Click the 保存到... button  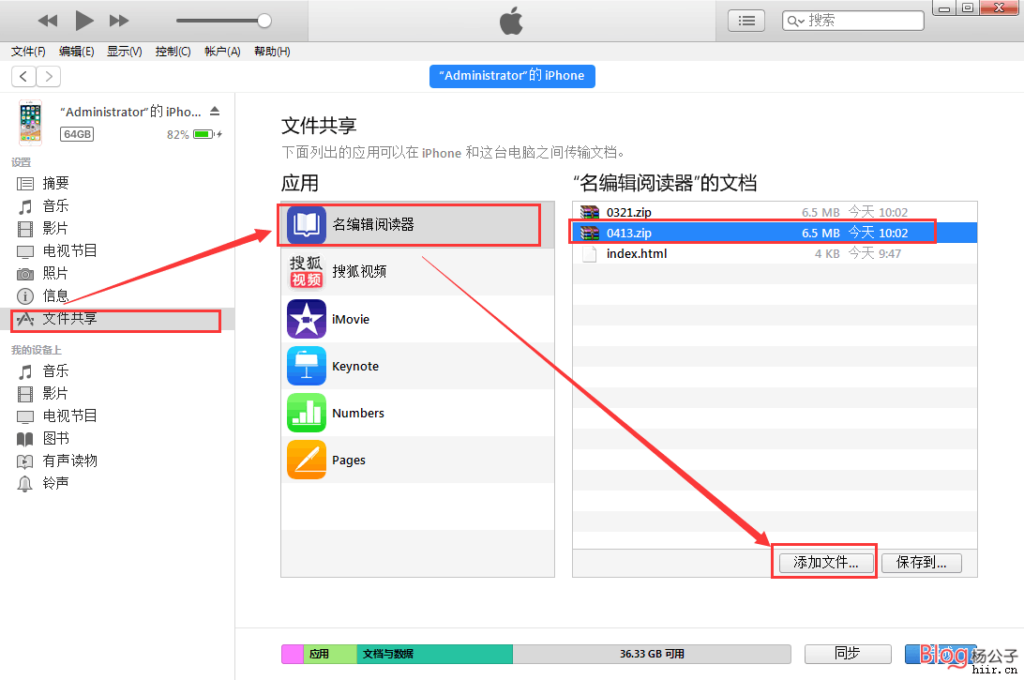(921, 562)
